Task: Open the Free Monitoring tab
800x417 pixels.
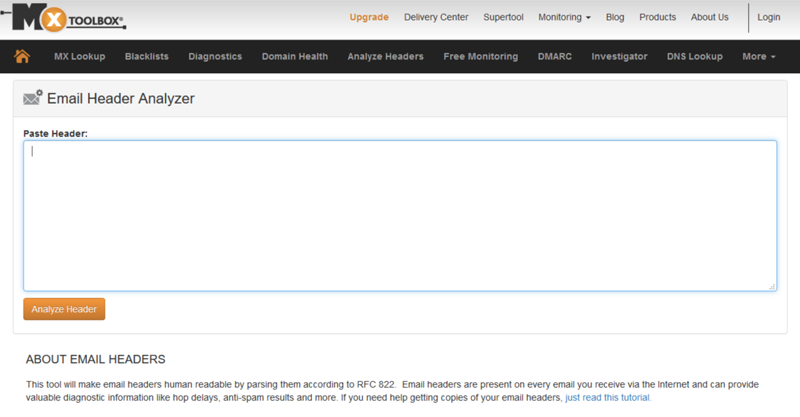Action: coord(480,57)
